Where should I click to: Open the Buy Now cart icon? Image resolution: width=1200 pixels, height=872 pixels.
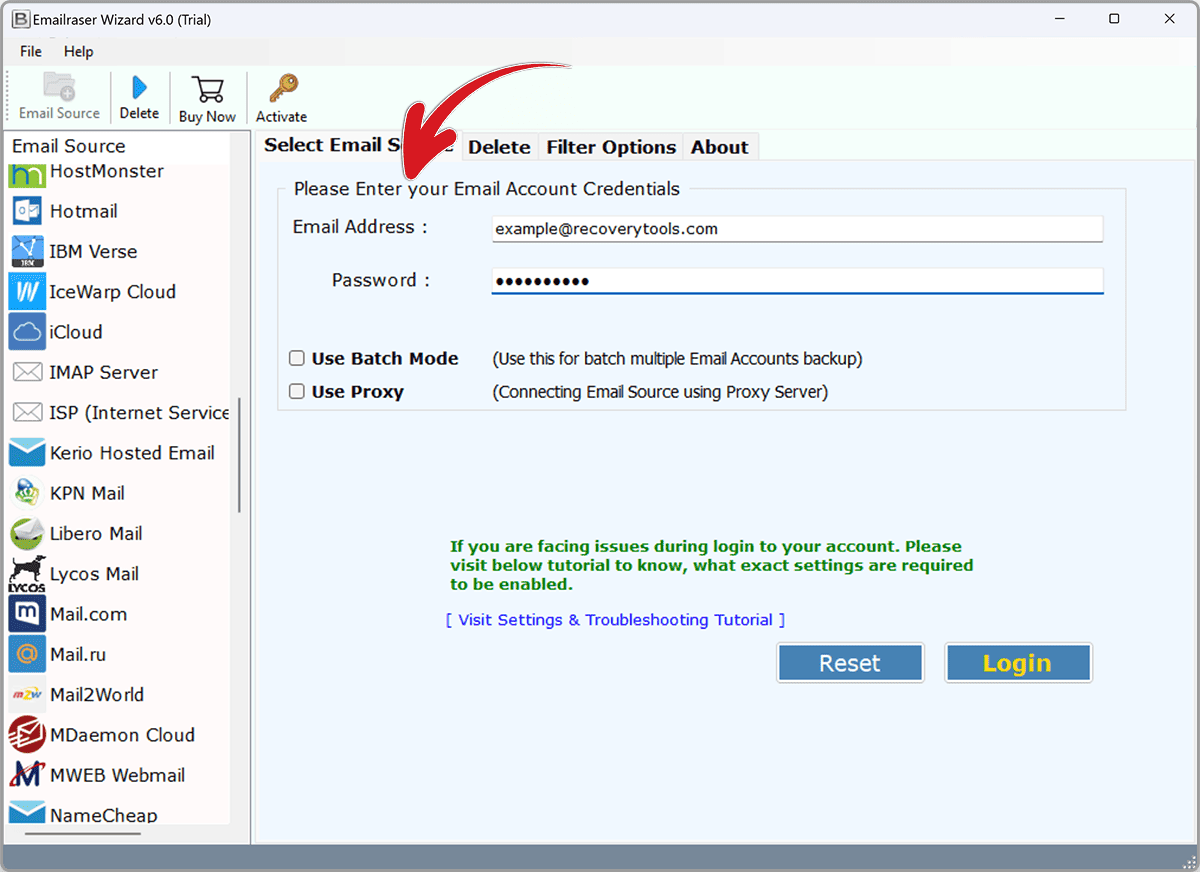207,89
